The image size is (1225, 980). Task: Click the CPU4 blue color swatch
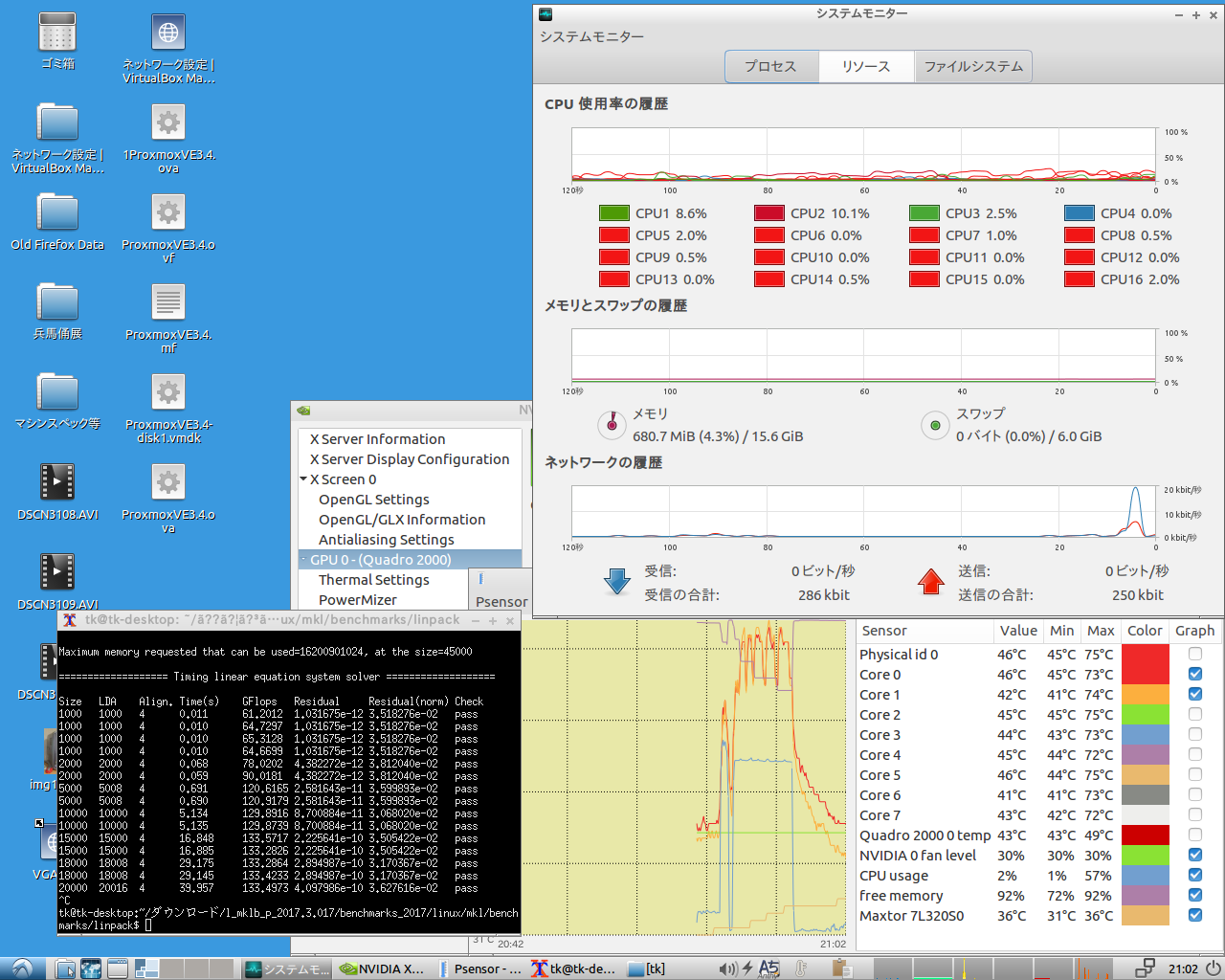coord(1079,213)
